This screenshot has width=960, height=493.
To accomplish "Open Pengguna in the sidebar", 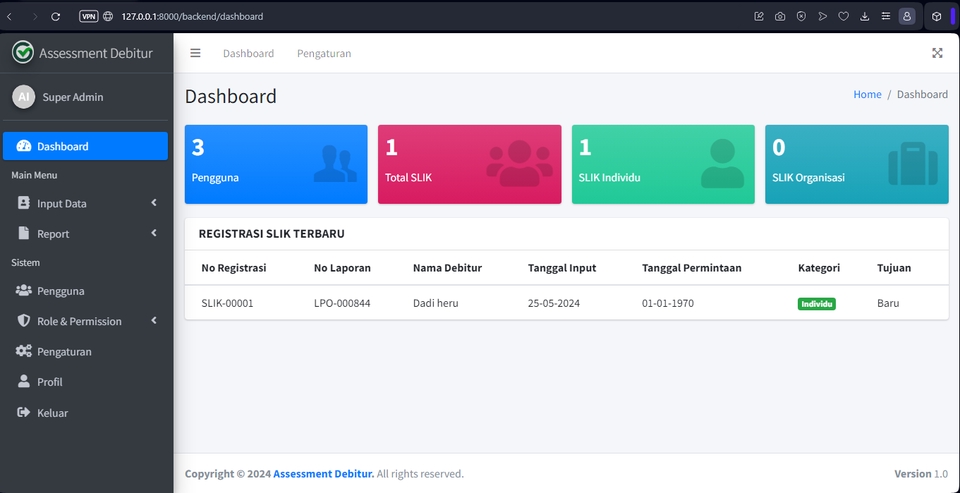I will click(x=85, y=291).
